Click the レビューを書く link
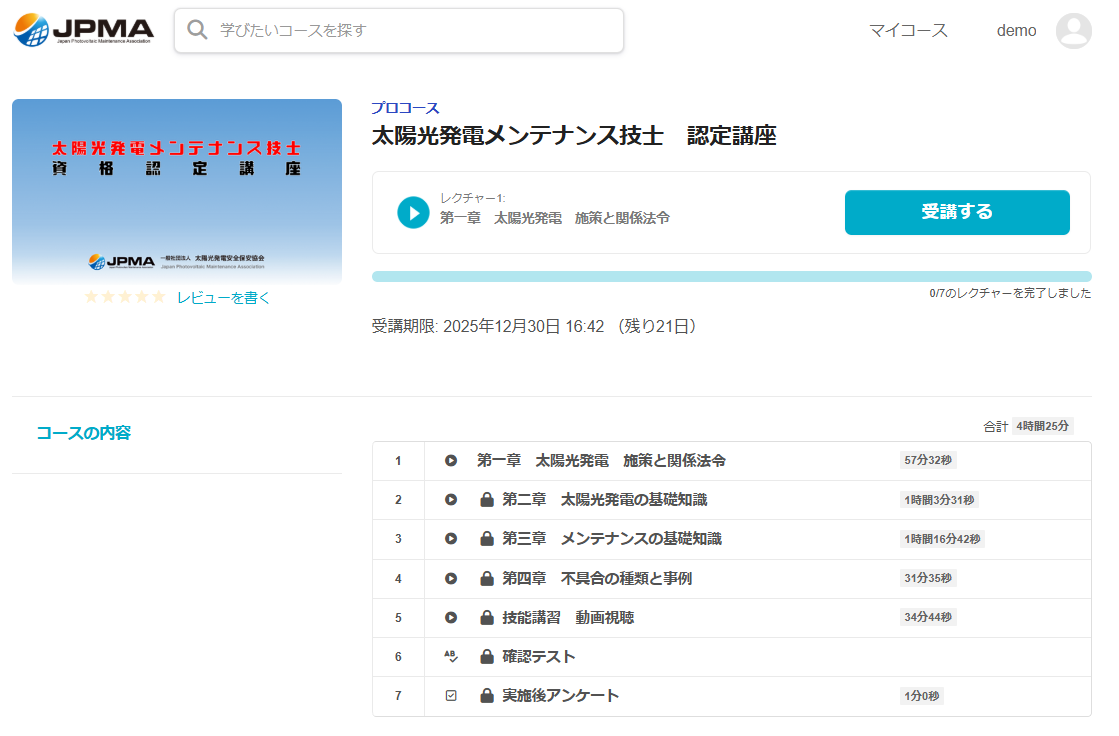 pos(224,298)
